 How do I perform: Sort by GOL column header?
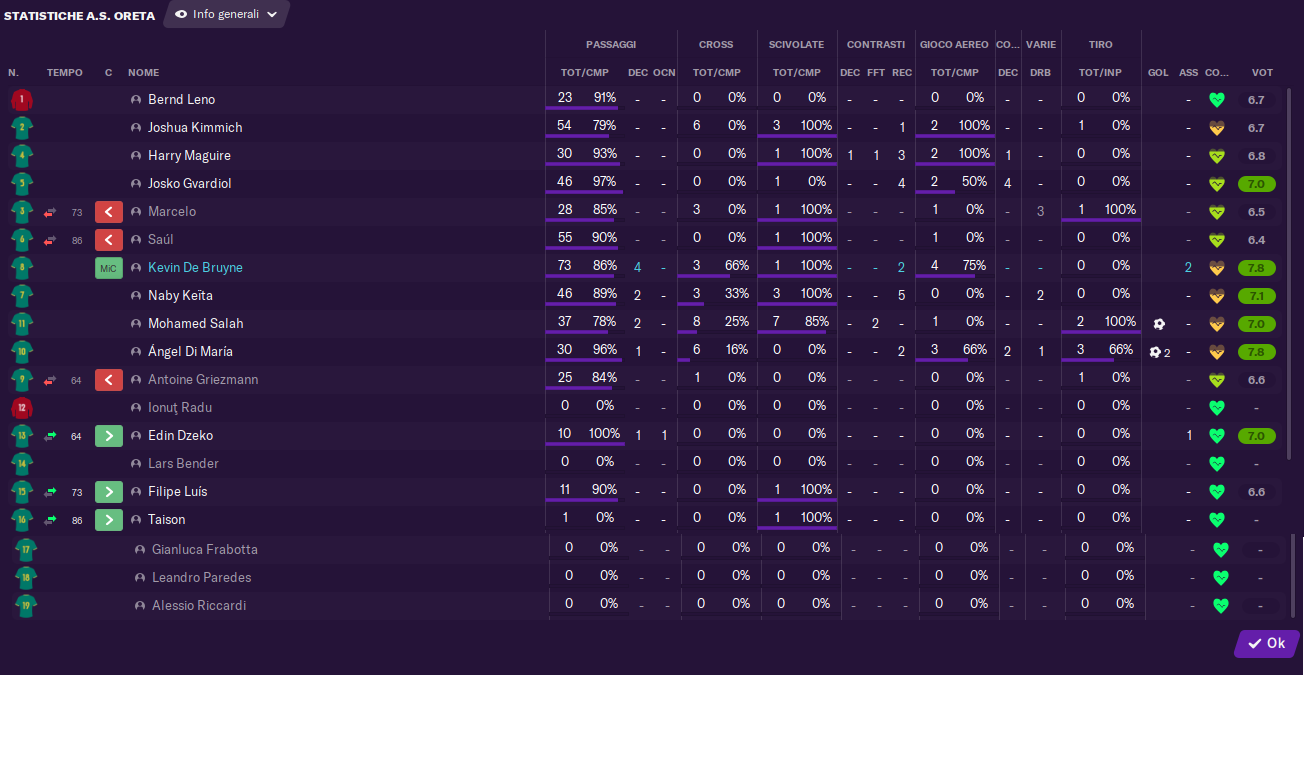click(1158, 73)
